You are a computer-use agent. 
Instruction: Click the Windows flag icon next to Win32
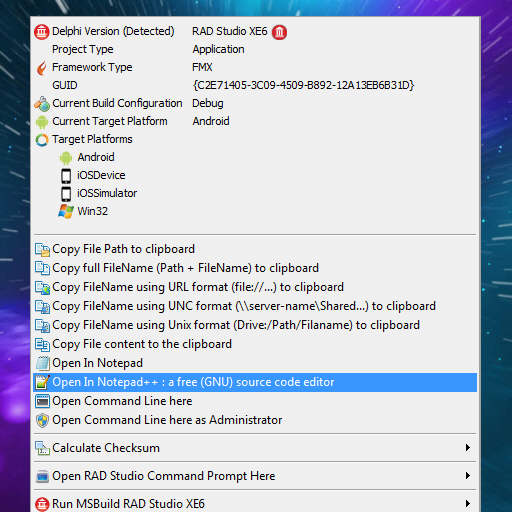(x=66, y=211)
